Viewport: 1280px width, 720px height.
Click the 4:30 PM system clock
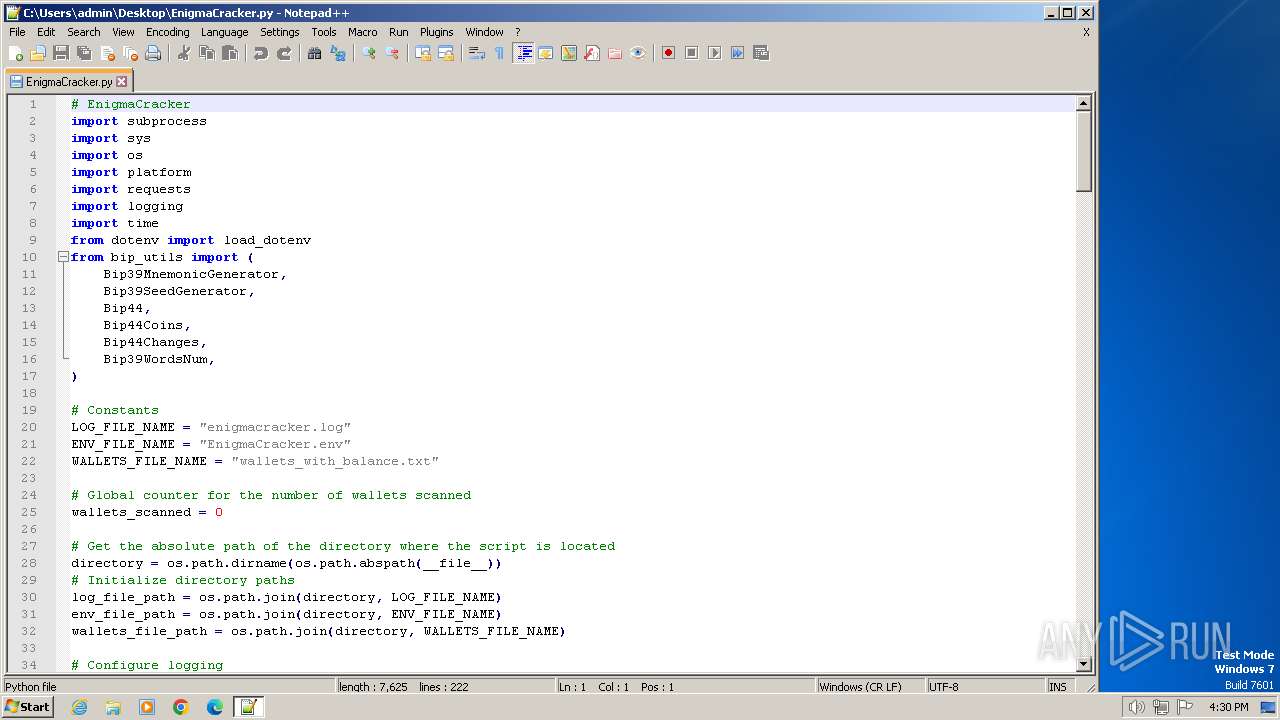tap(1228, 707)
